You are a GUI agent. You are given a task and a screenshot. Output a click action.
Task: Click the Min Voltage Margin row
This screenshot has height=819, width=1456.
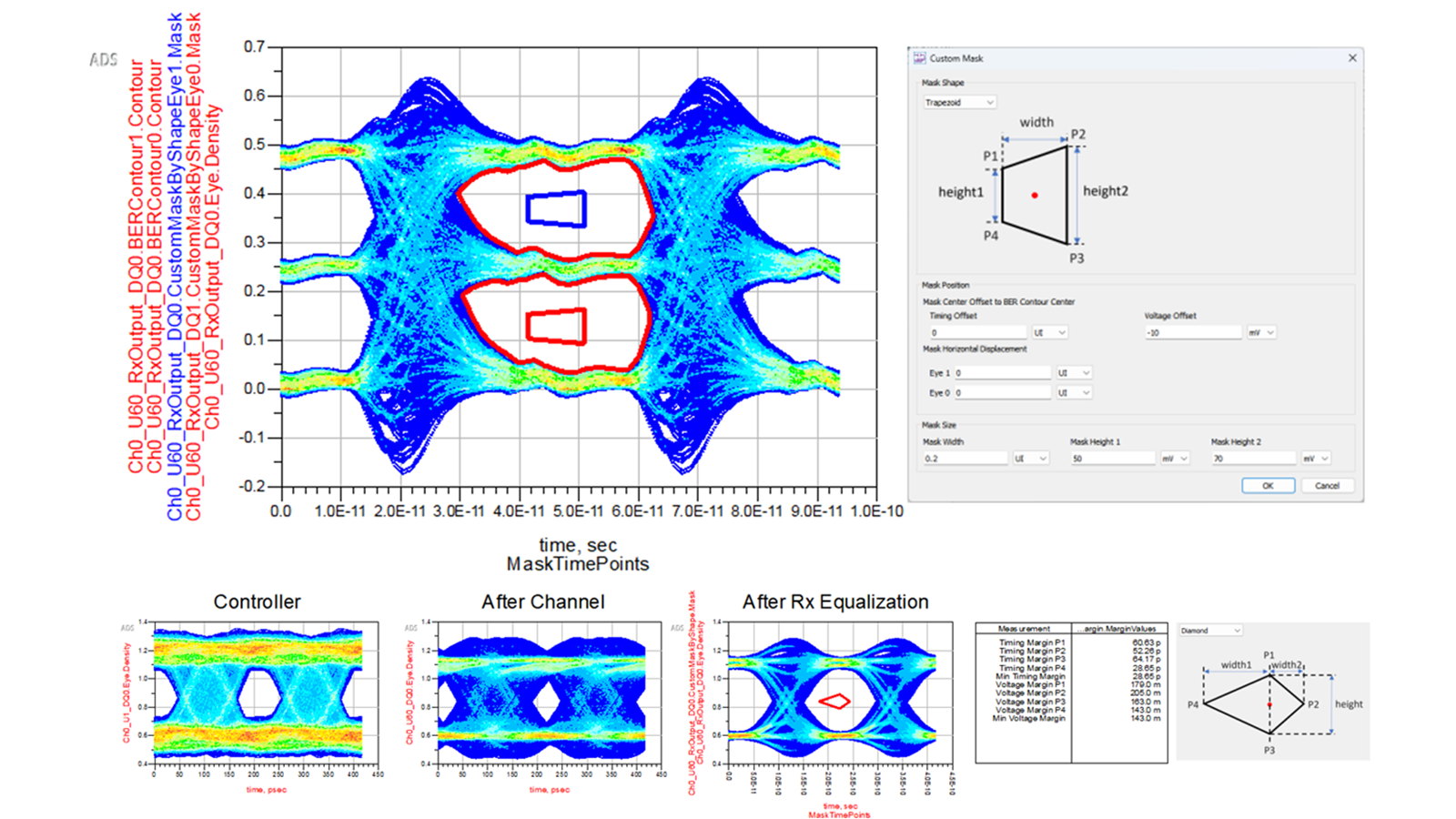[1071, 718]
